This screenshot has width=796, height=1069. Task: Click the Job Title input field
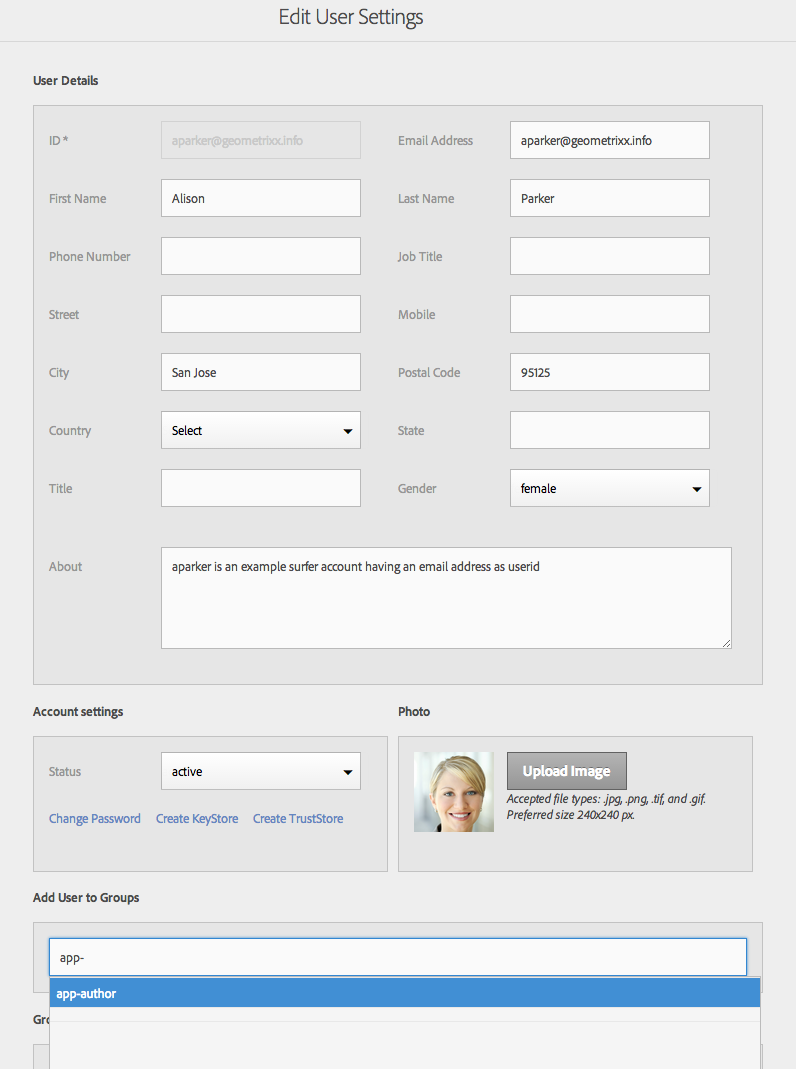point(609,256)
